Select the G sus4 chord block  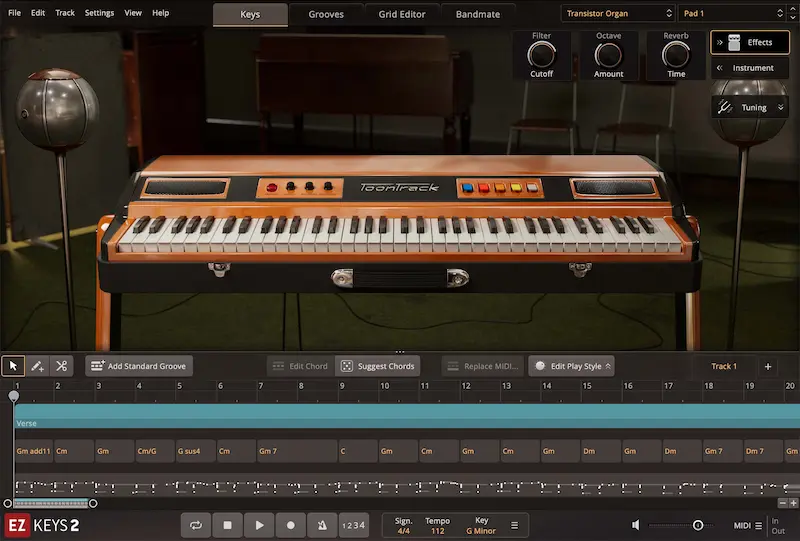click(195, 451)
